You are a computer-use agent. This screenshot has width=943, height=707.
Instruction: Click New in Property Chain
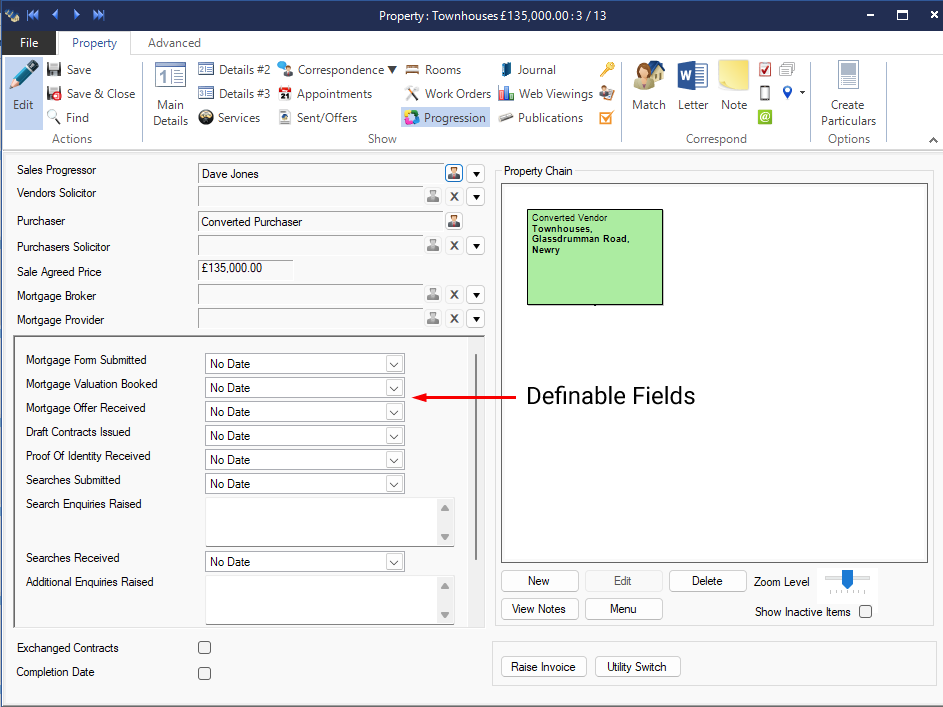point(539,581)
